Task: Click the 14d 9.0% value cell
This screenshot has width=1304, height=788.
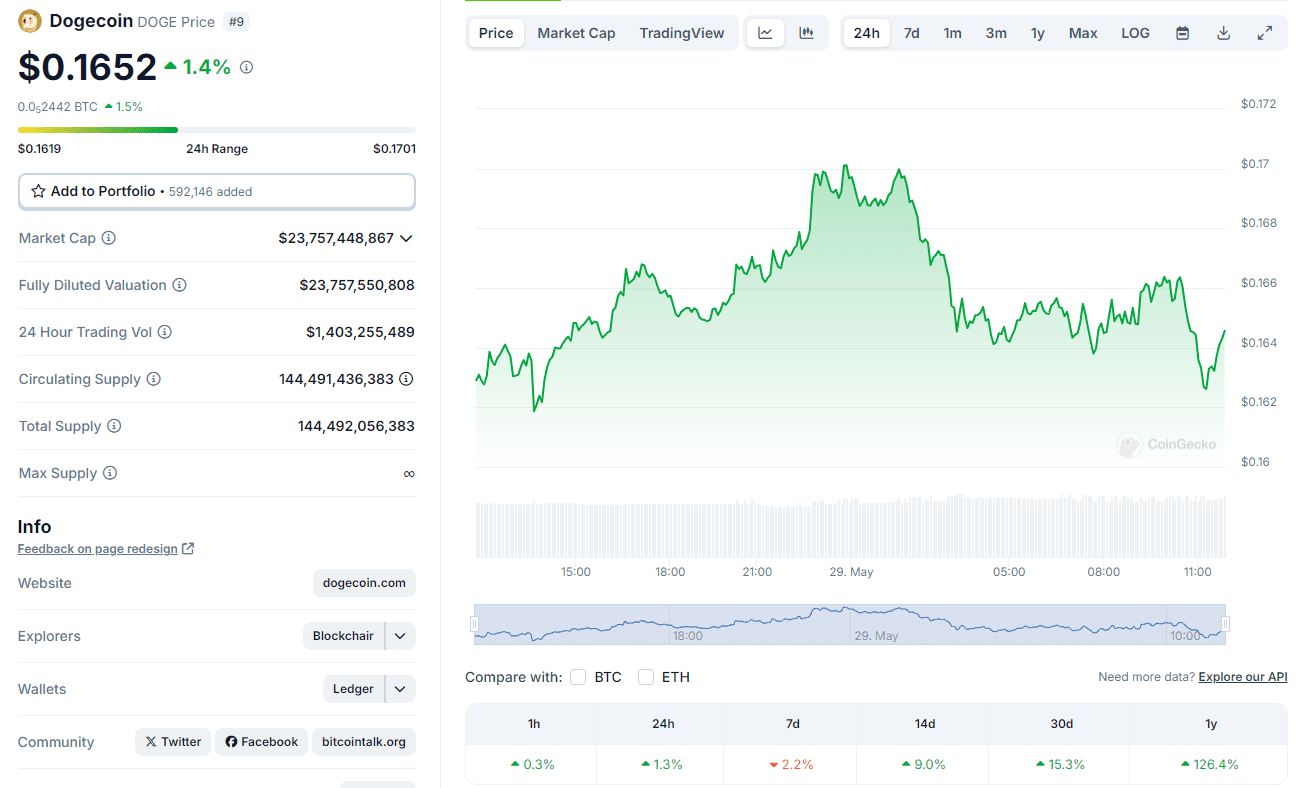Action: (925, 764)
